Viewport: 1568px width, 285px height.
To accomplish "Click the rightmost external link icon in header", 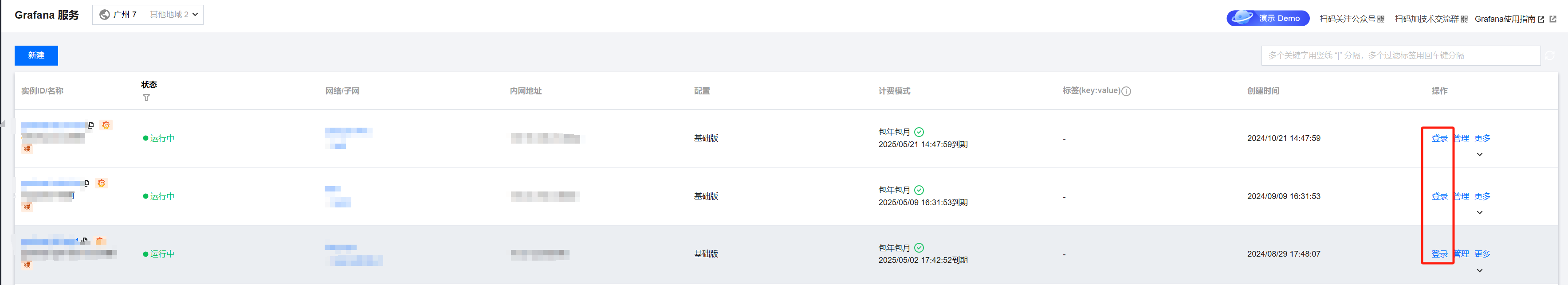I will 1553,19.
